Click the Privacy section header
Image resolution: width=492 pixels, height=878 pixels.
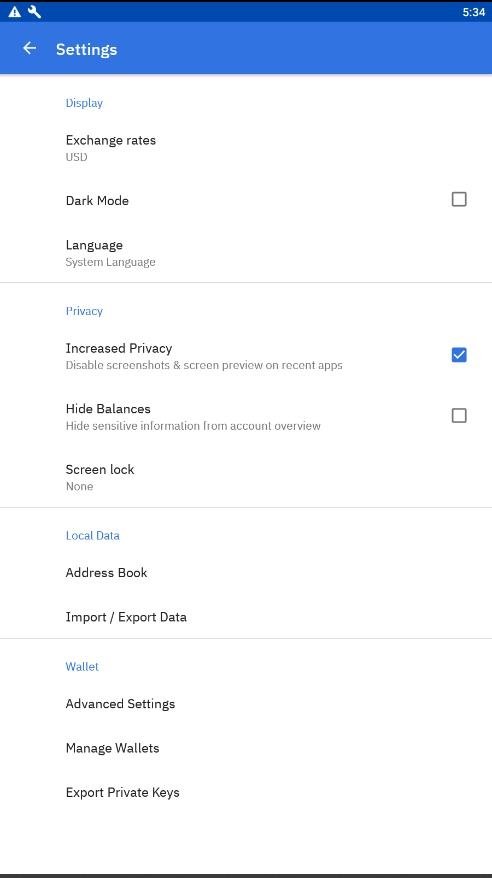point(84,311)
